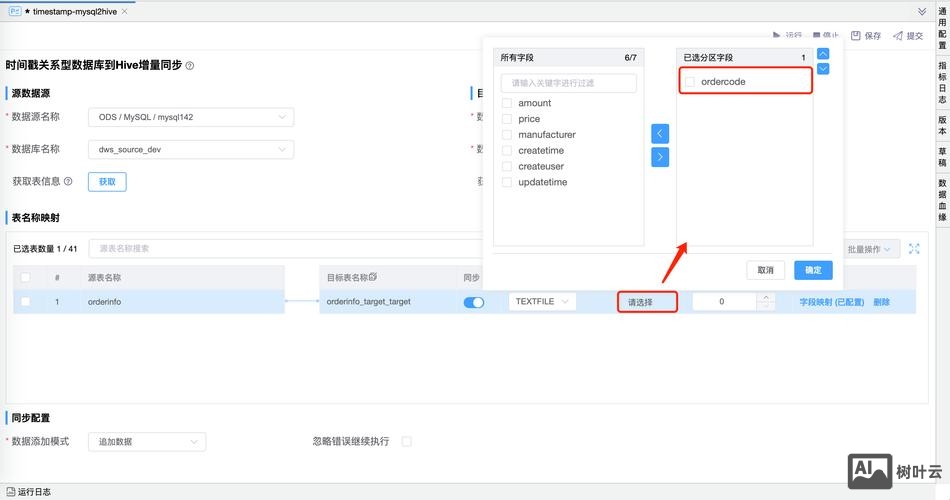Click the move-left arrow in transfer panel
Viewport: 950px width, 500px height.
pyautogui.click(x=660, y=133)
